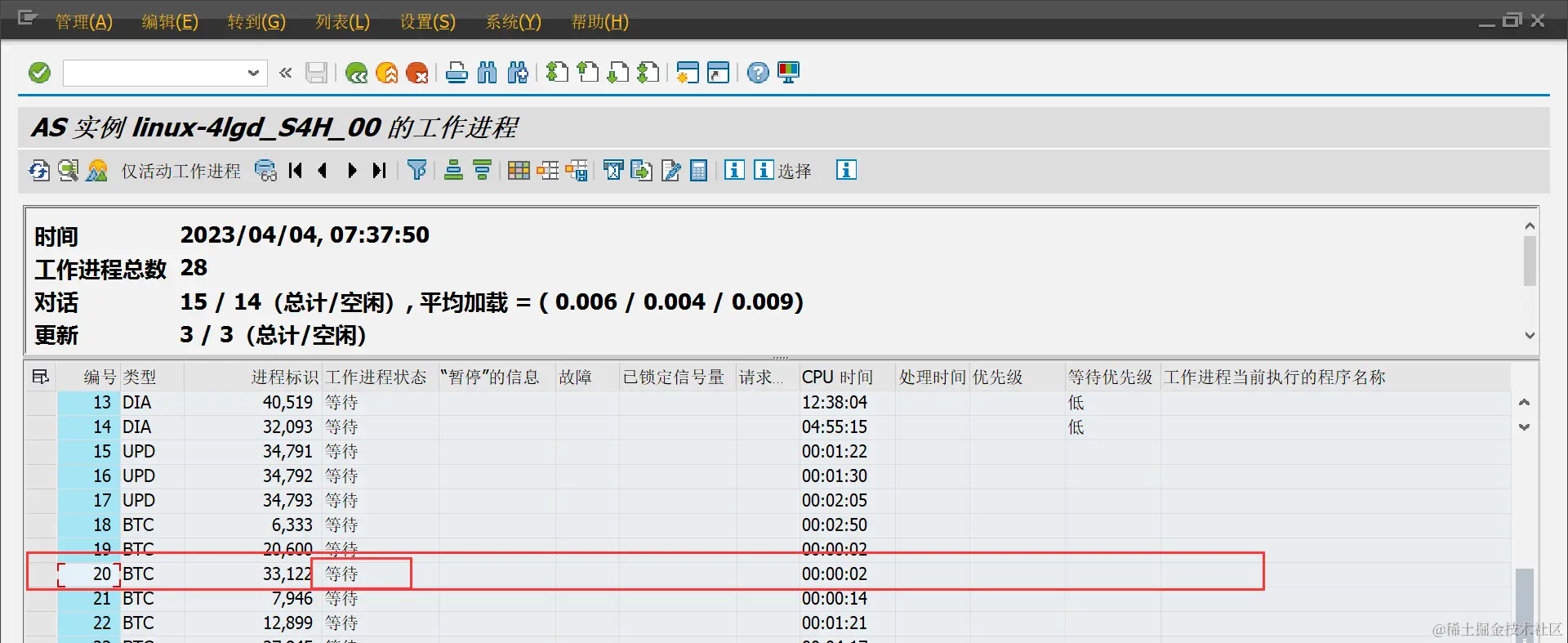This screenshot has width=1568, height=643.
Task: Click the 进程标识 column header
Action: pyautogui.click(x=253, y=377)
